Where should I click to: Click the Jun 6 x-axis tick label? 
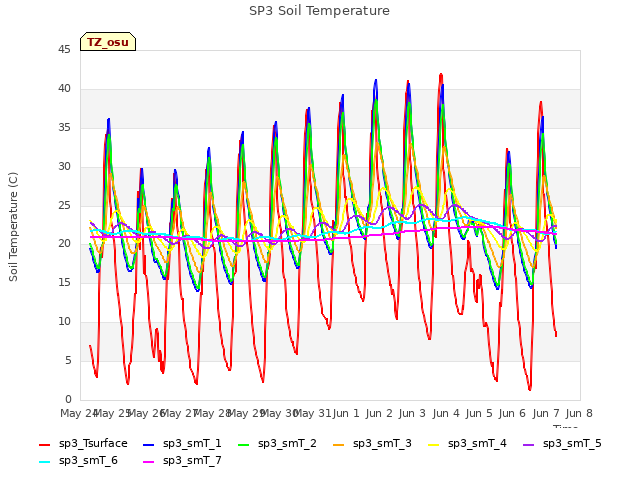click(x=512, y=414)
